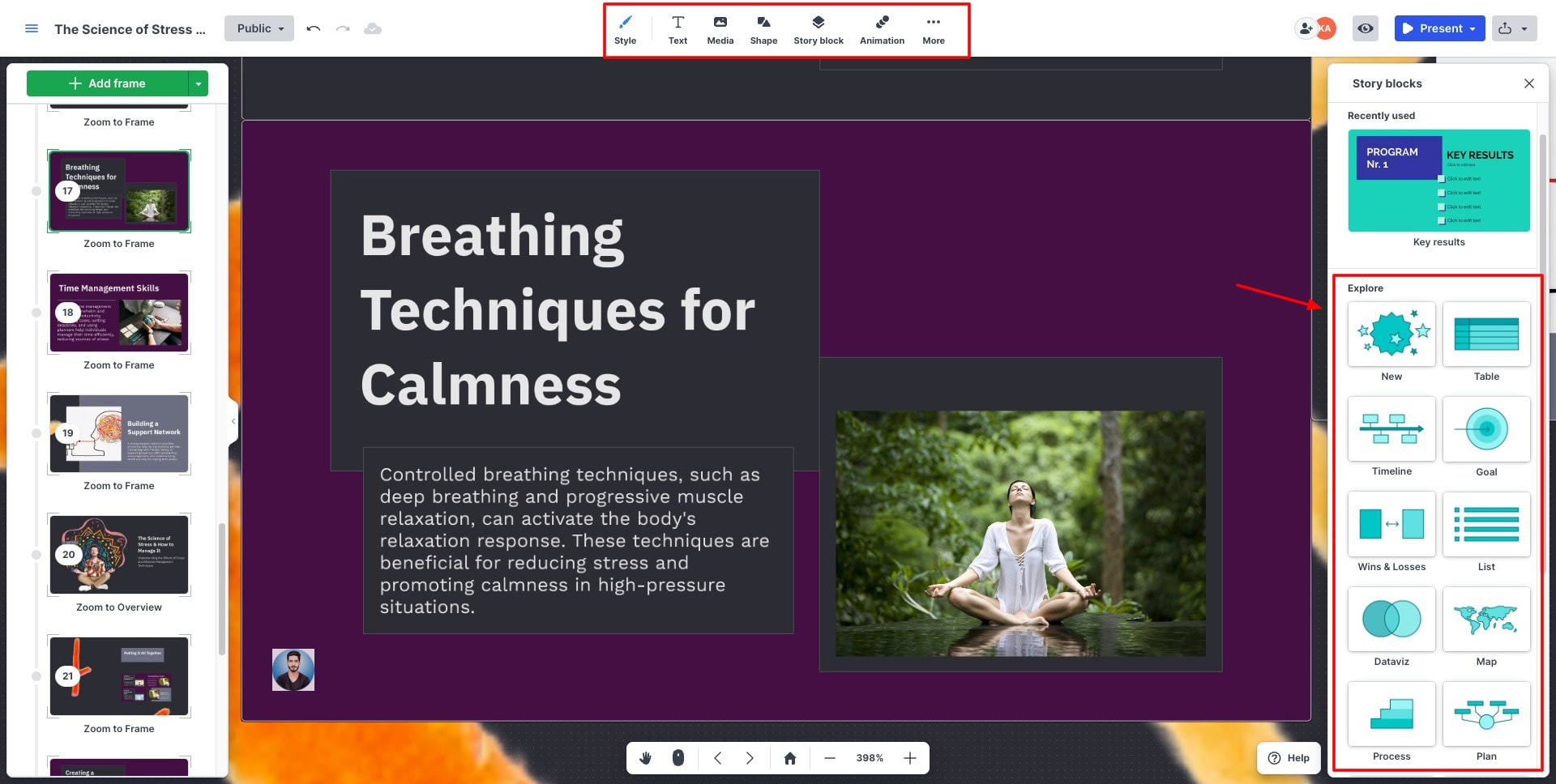
Task: Choose the New story block
Action: pos(1391,334)
